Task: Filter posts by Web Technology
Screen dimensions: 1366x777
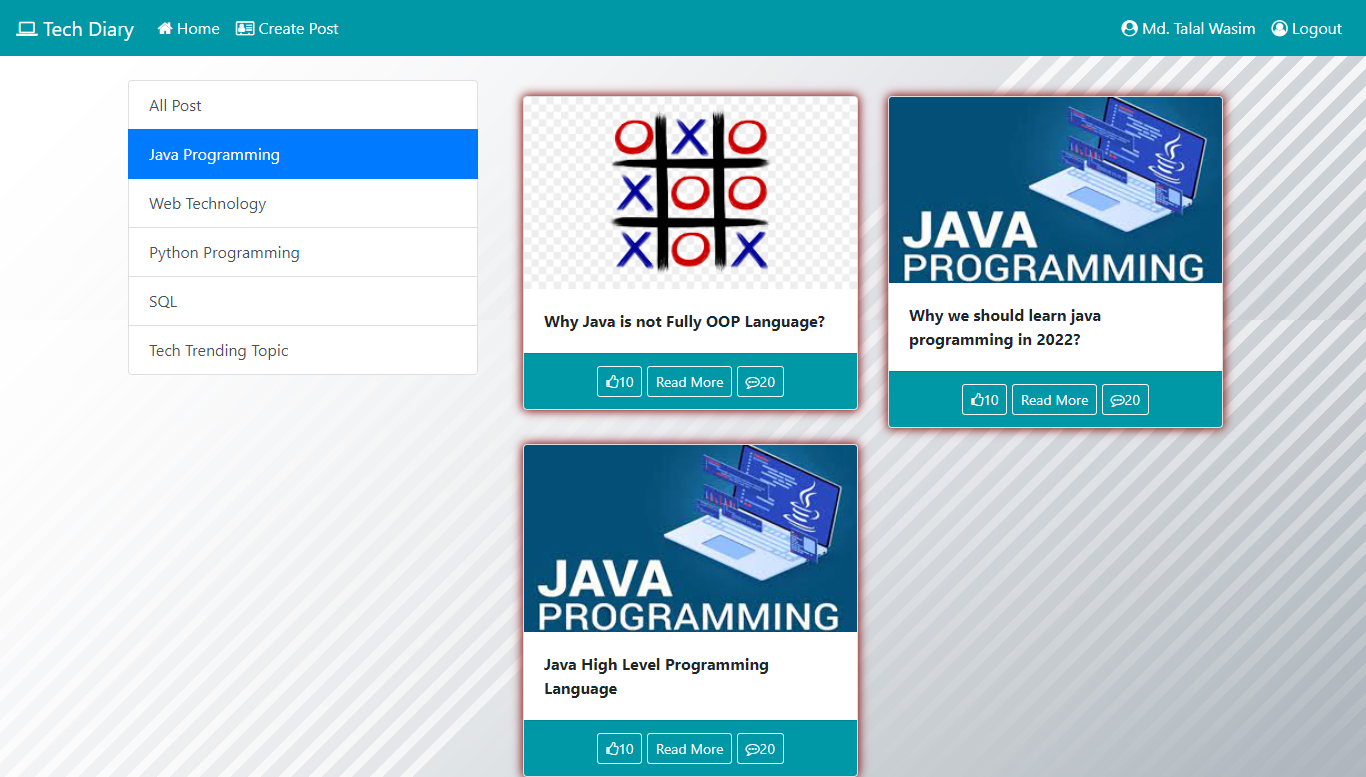Action: [x=303, y=203]
